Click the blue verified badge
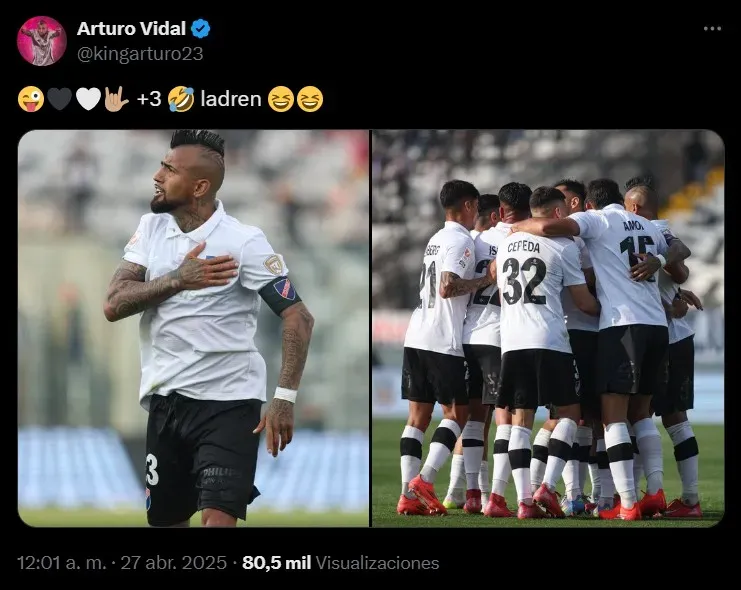This screenshot has width=741, height=590. pyautogui.click(x=200, y=29)
